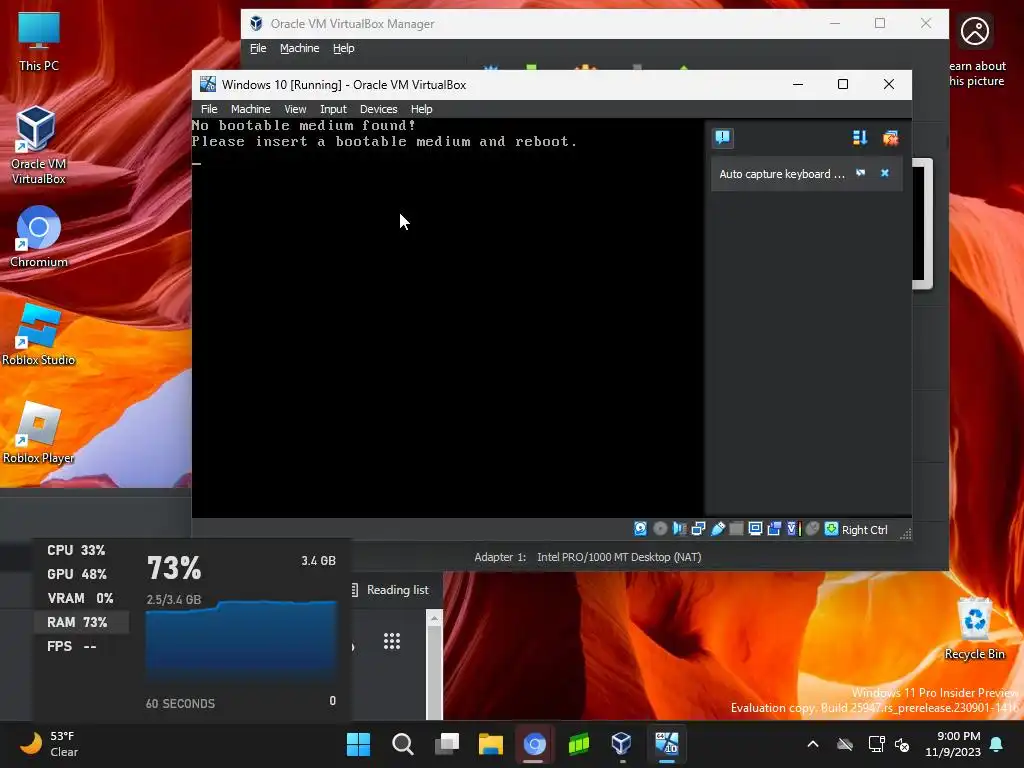Switch to Chromium in the taskbar
This screenshot has height=768, width=1024.
click(x=534, y=744)
